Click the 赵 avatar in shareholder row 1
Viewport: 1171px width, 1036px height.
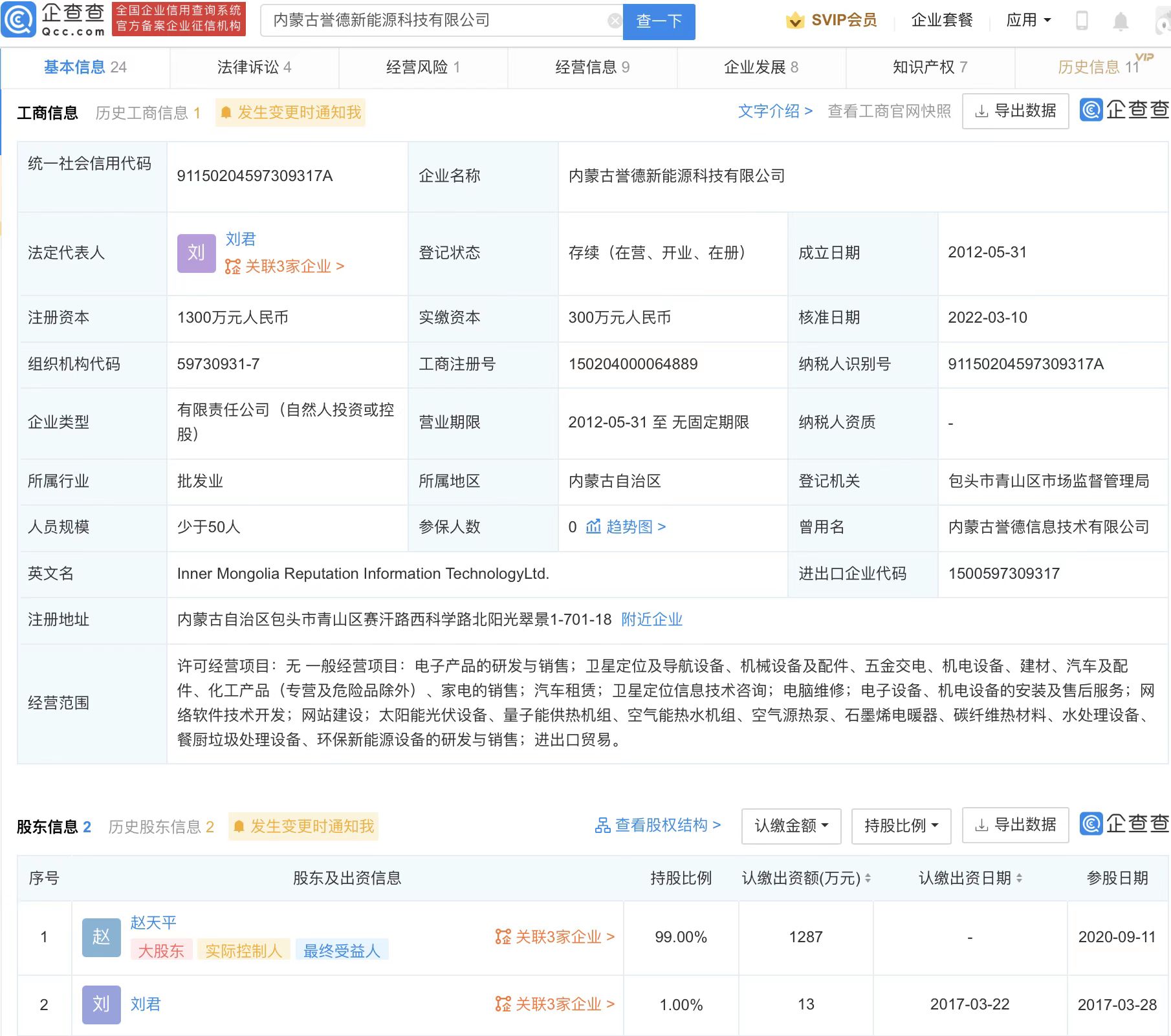click(102, 937)
